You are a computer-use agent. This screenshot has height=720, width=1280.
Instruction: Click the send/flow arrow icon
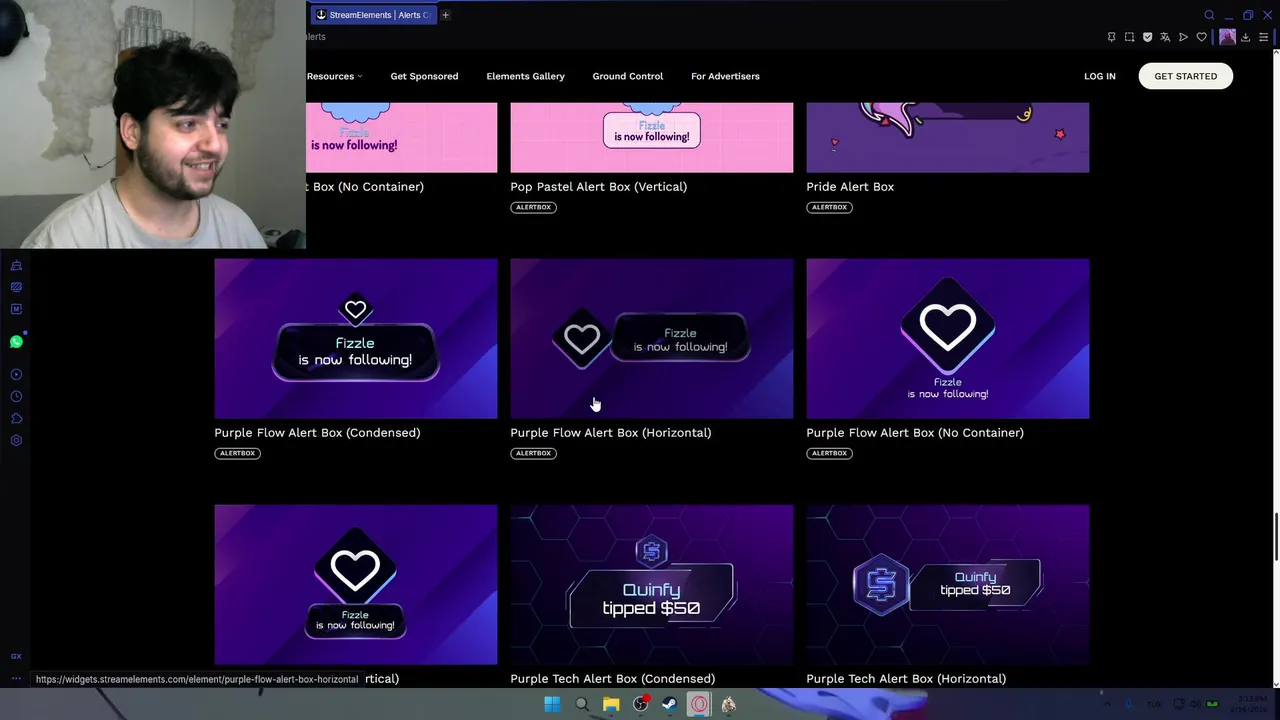point(1183,37)
